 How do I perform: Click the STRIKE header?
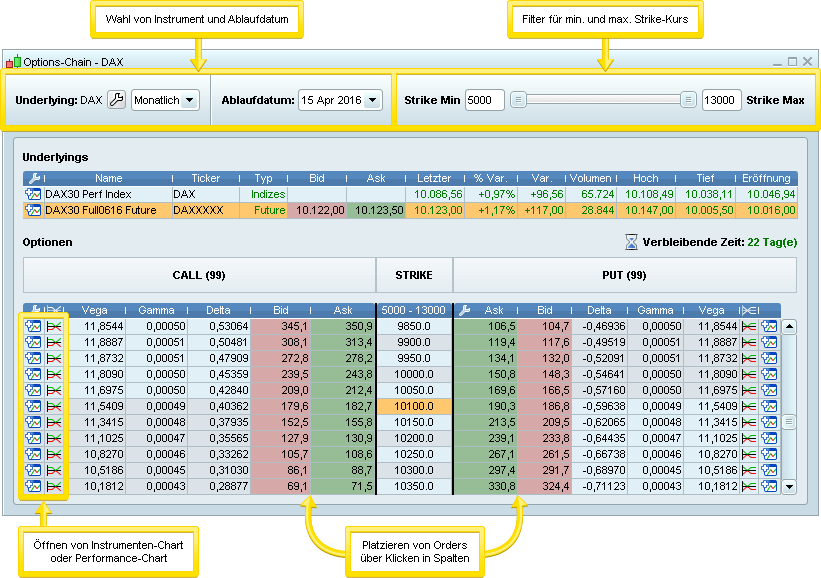click(414, 275)
